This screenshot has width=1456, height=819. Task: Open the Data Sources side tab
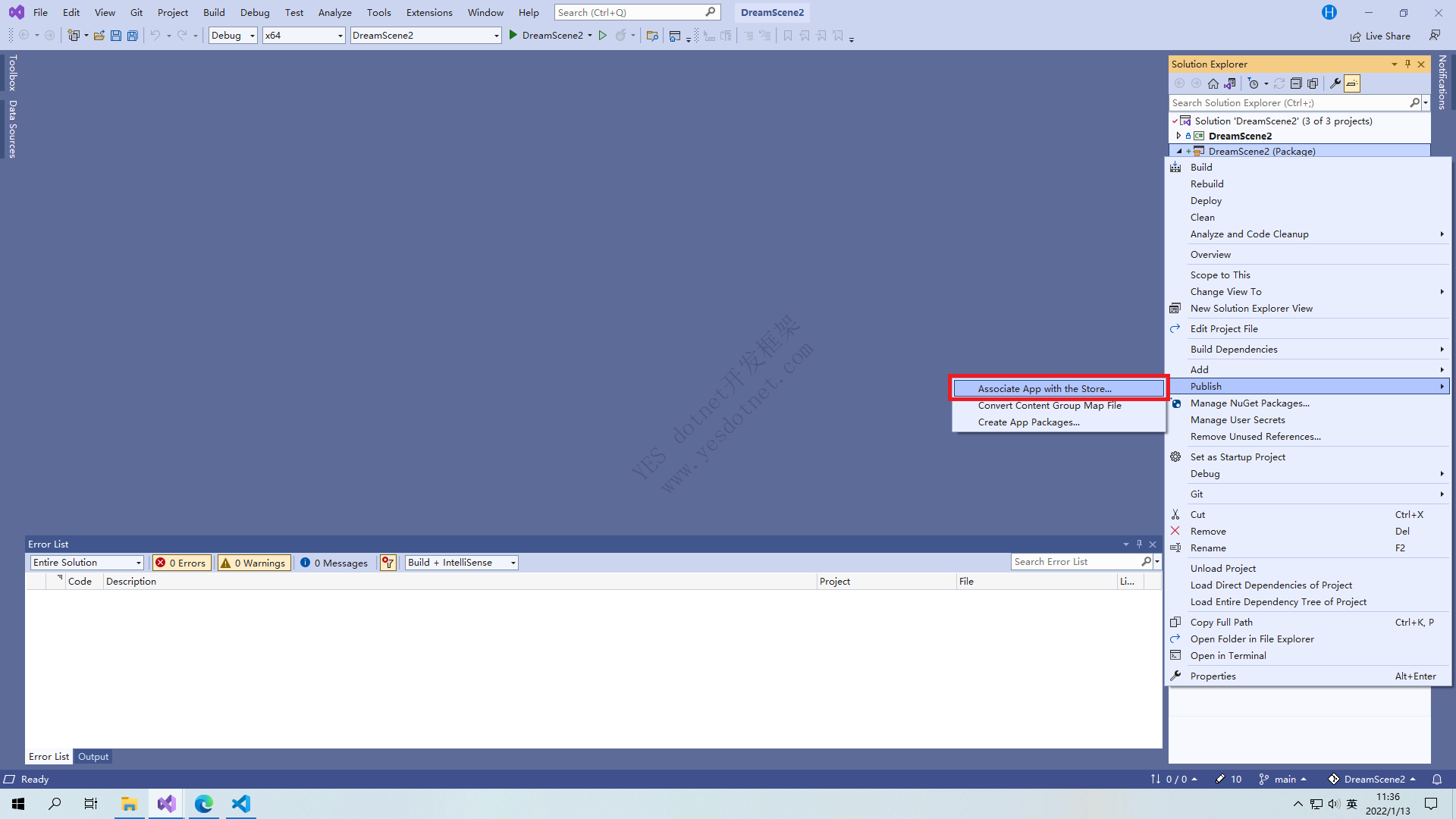(x=12, y=129)
